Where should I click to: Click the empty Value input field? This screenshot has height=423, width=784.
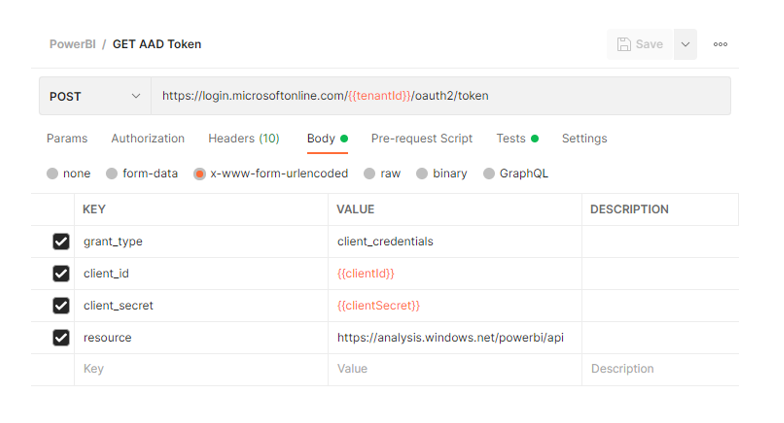point(455,369)
